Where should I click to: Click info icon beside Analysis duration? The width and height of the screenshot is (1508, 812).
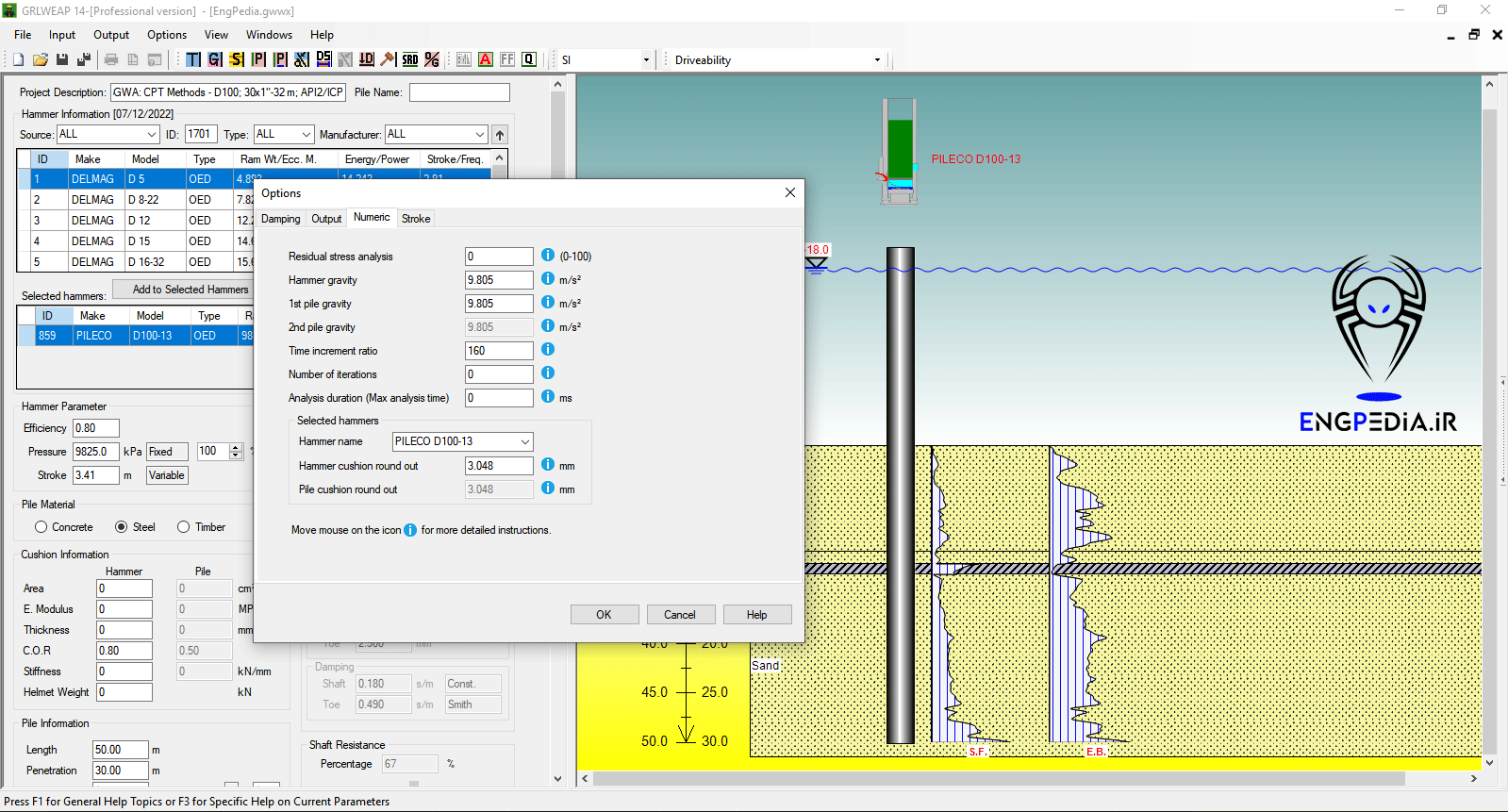point(548,397)
